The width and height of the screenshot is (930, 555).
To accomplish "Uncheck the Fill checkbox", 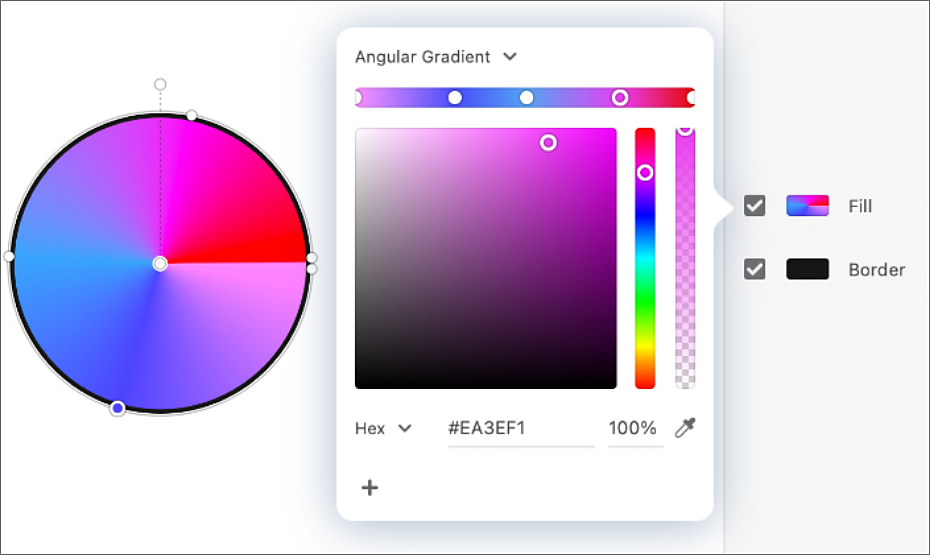I will point(754,206).
